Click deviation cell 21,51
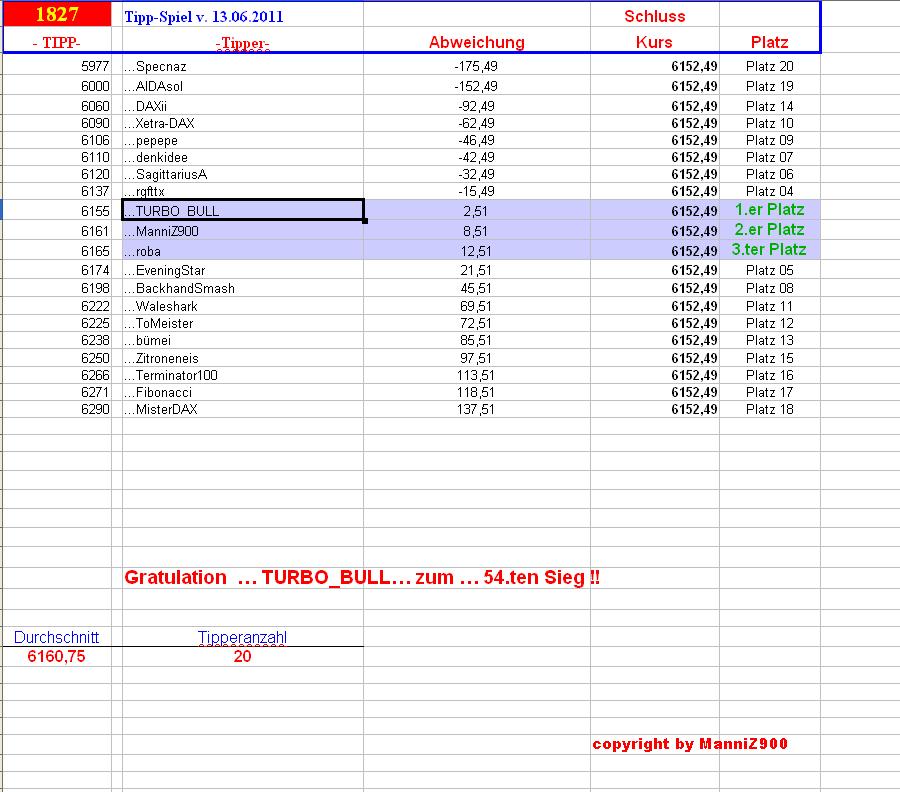The image size is (900, 792). click(x=476, y=270)
